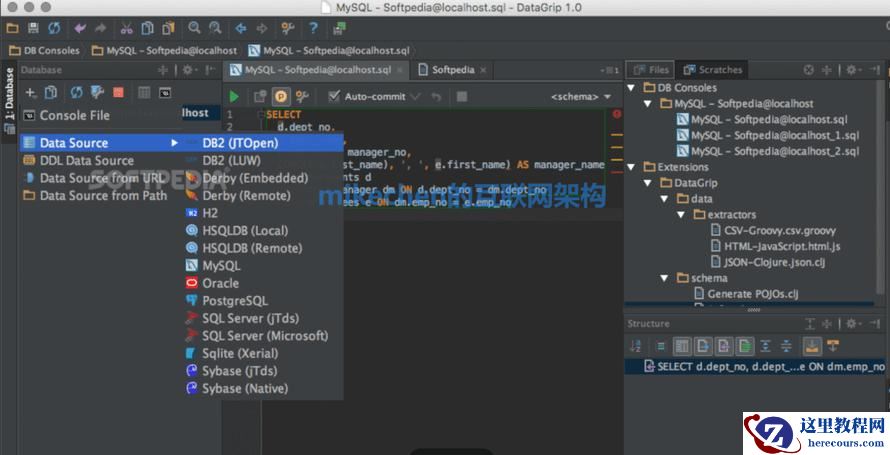Click the grey Redo arrow icon
Viewport: 890px width, 455px height.
pos(100,28)
